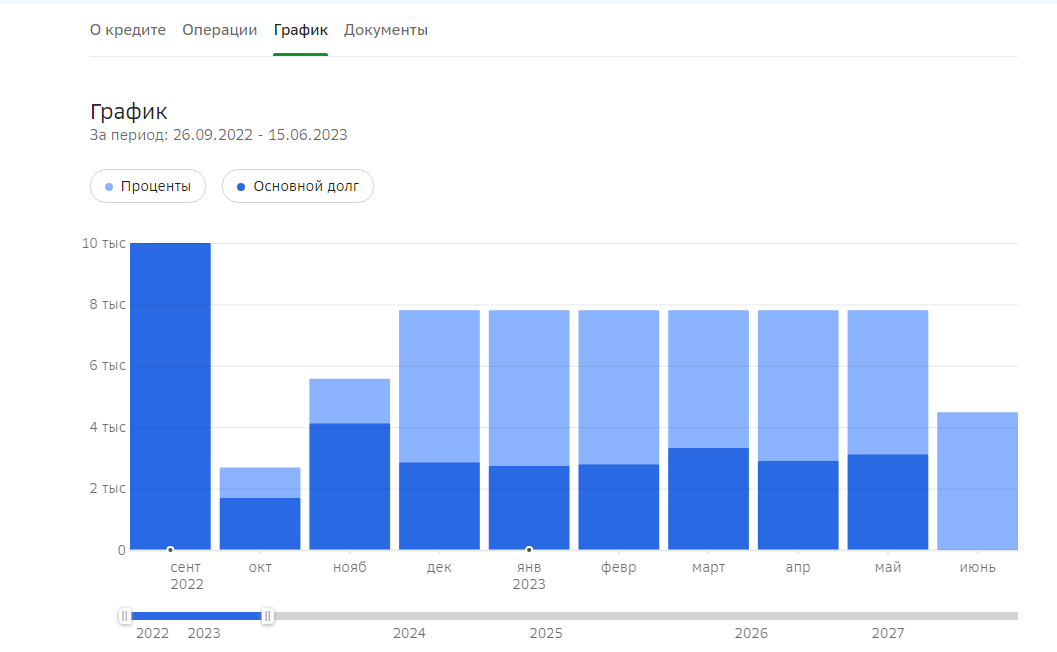Click the апр axis label

[798, 567]
